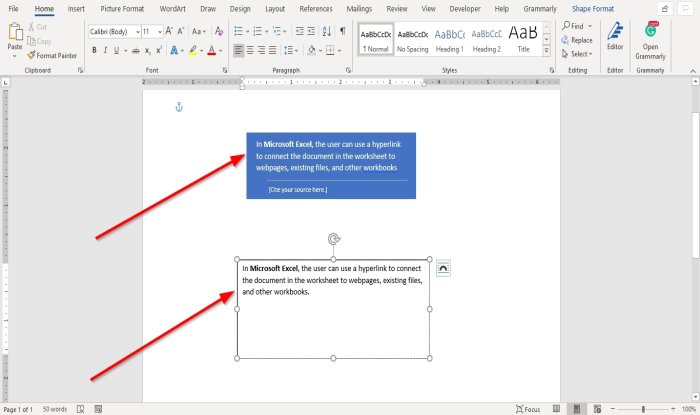Image resolution: width=700 pixels, height=415 pixels.
Task: Apply shading with the paint bucket icon
Action: tap(312, 50)
